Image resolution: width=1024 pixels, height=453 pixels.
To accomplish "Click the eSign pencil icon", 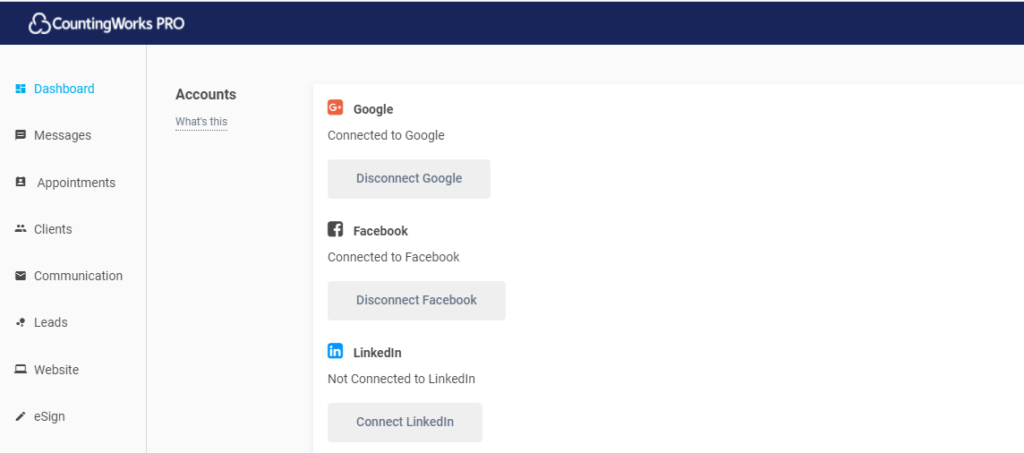I will coord(20,416).
